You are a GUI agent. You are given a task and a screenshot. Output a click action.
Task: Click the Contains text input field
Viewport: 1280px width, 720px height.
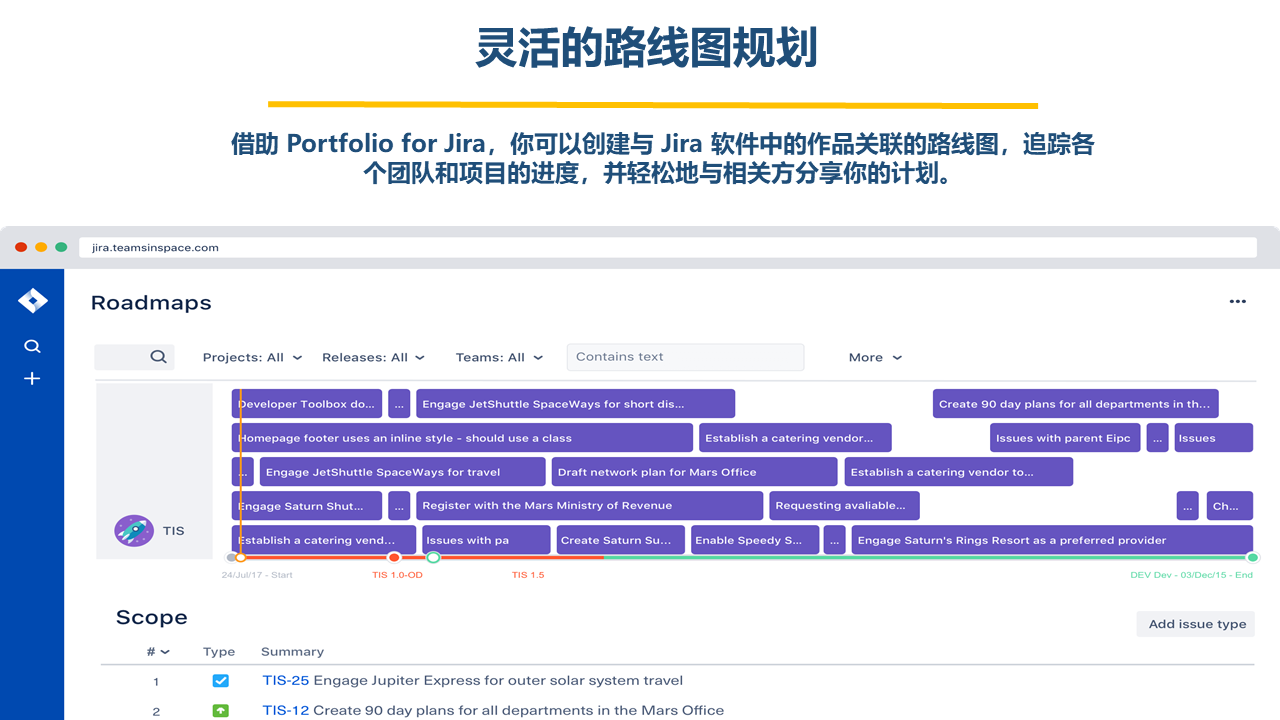tap(685, 357)
